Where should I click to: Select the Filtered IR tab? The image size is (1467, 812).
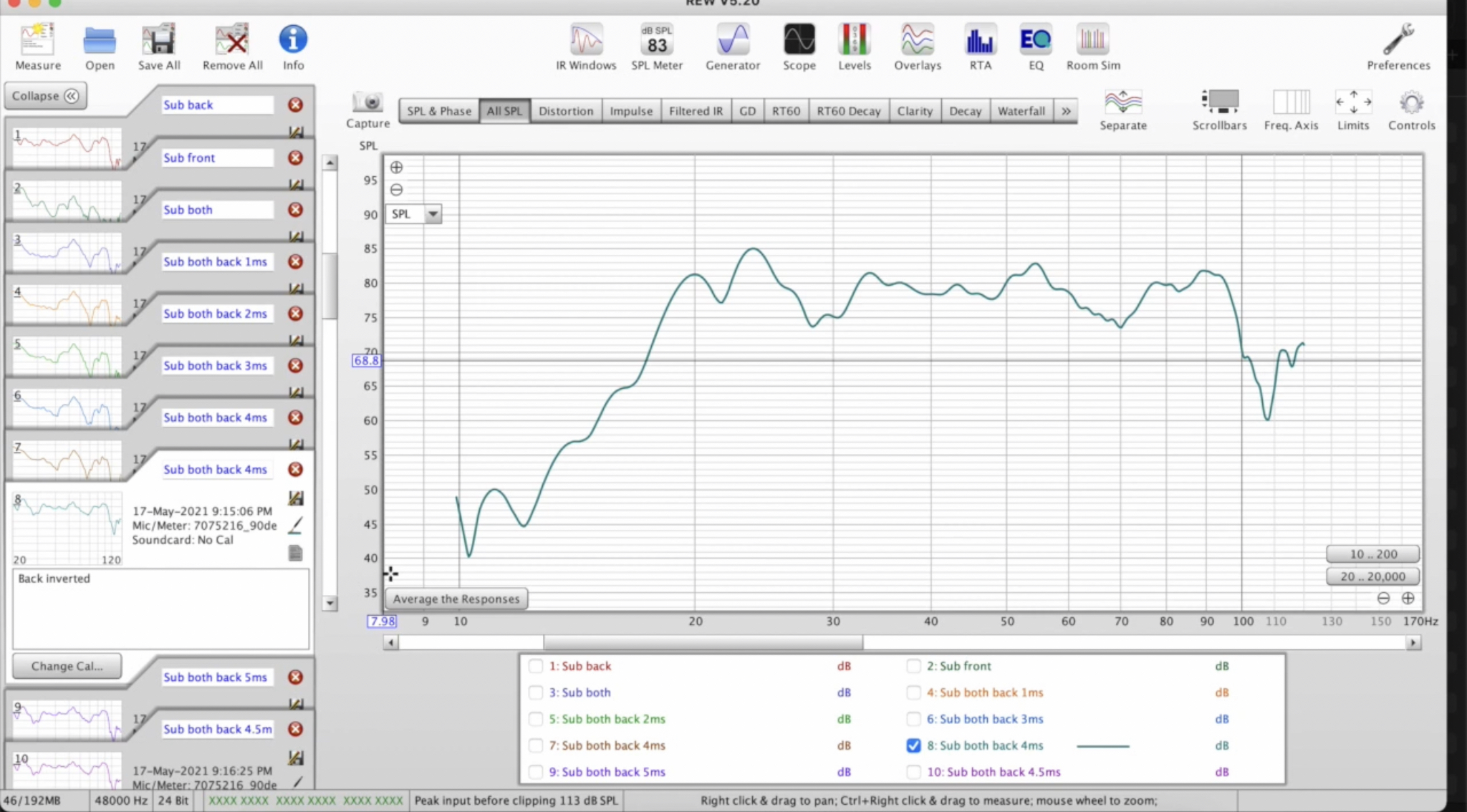[x=696, y=111]
